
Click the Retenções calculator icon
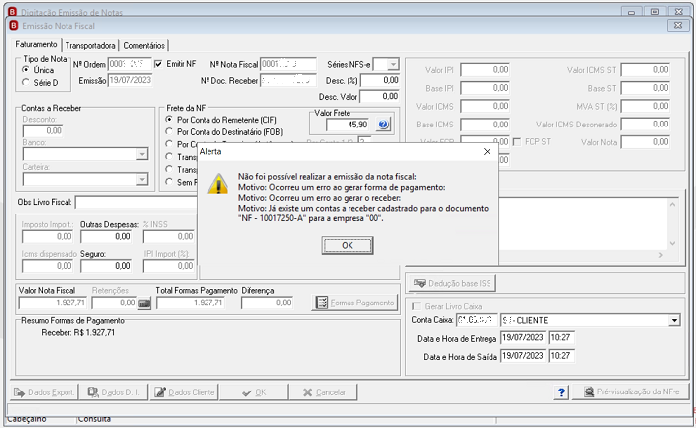(x=144, y=303)
